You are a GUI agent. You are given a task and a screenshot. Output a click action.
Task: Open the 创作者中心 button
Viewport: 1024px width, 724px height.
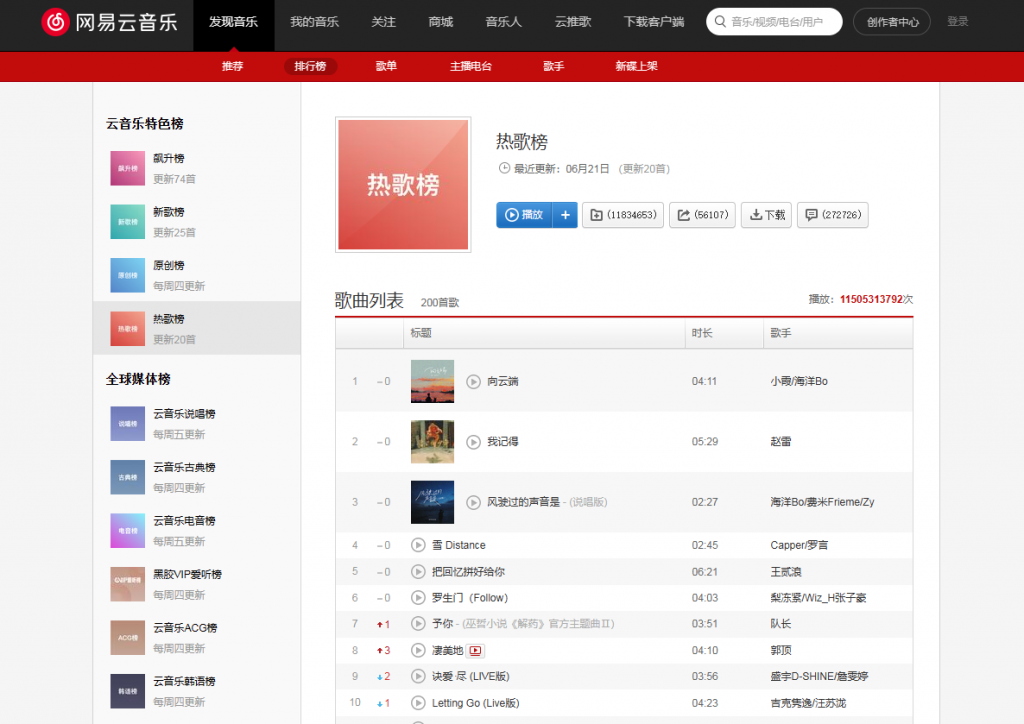[892, 22]
